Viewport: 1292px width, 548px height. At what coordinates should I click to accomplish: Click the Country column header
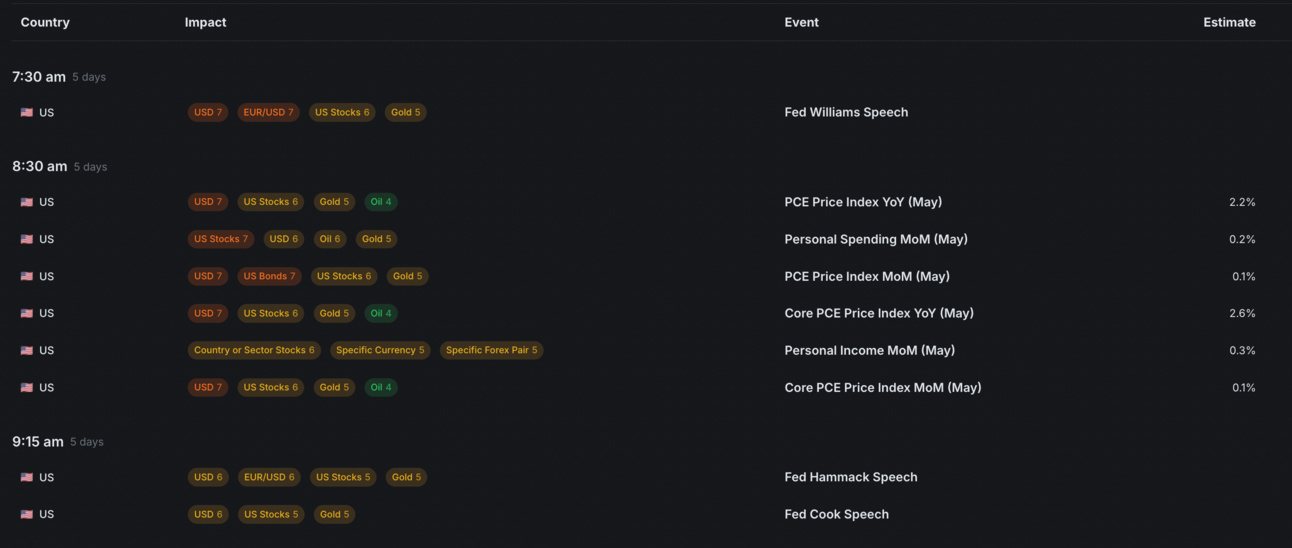[x=45, y=22]
